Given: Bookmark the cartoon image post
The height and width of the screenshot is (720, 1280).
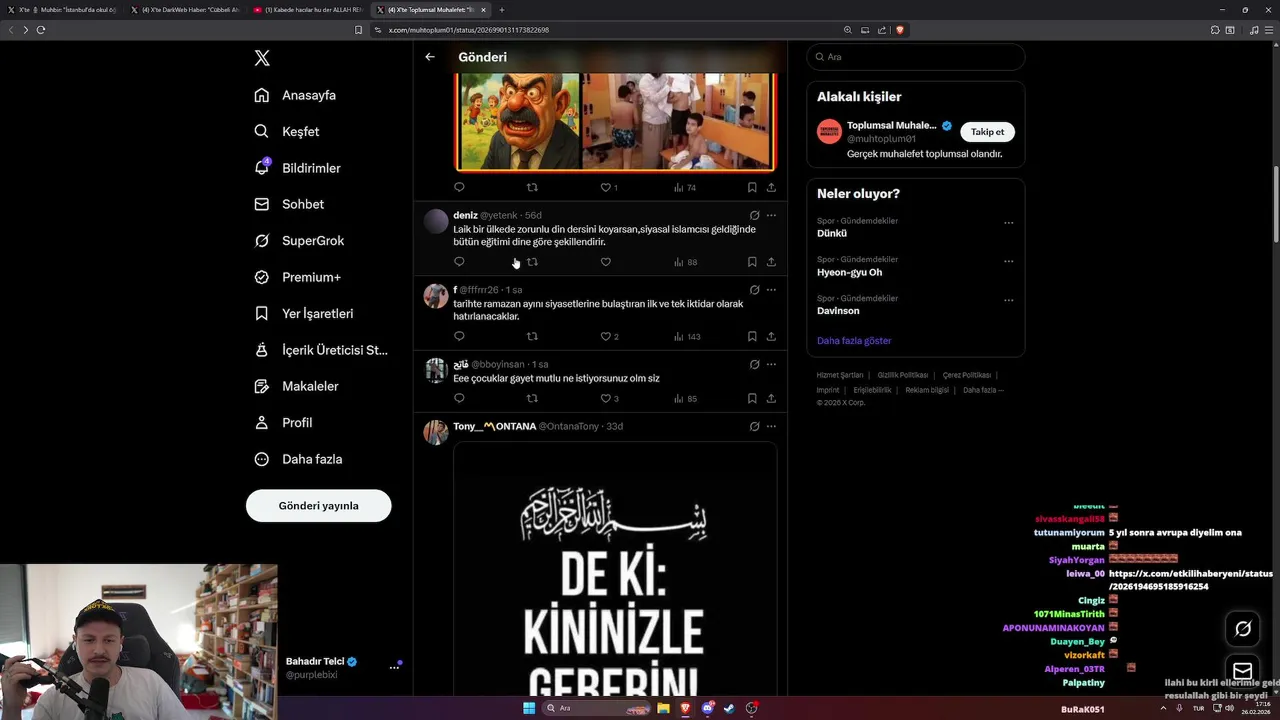Looking at the screenshot, I should 752,187.
